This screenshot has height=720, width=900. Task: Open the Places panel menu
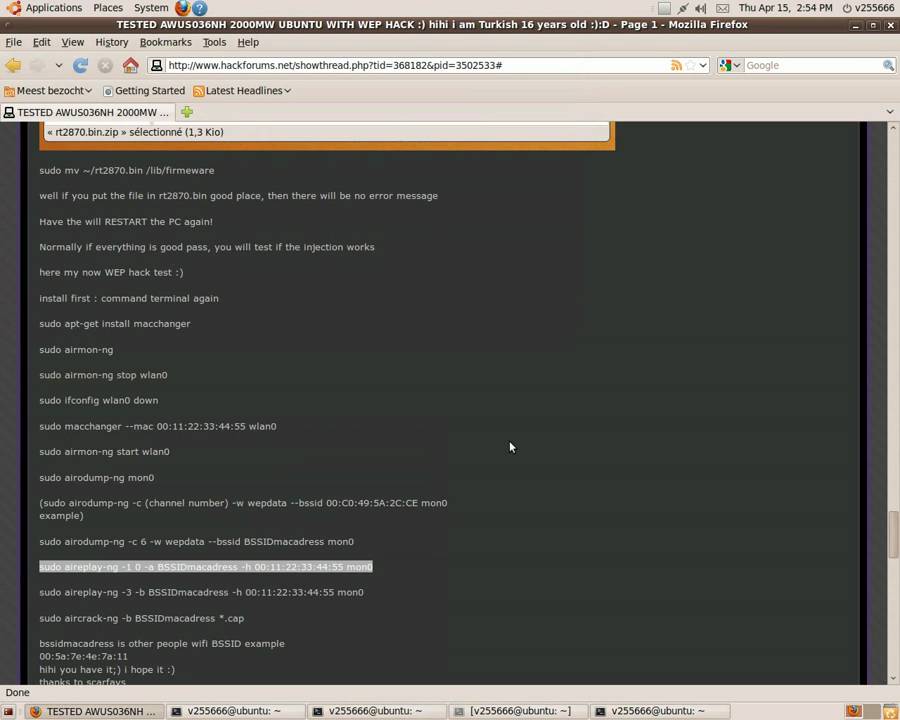tap(108, 8)
